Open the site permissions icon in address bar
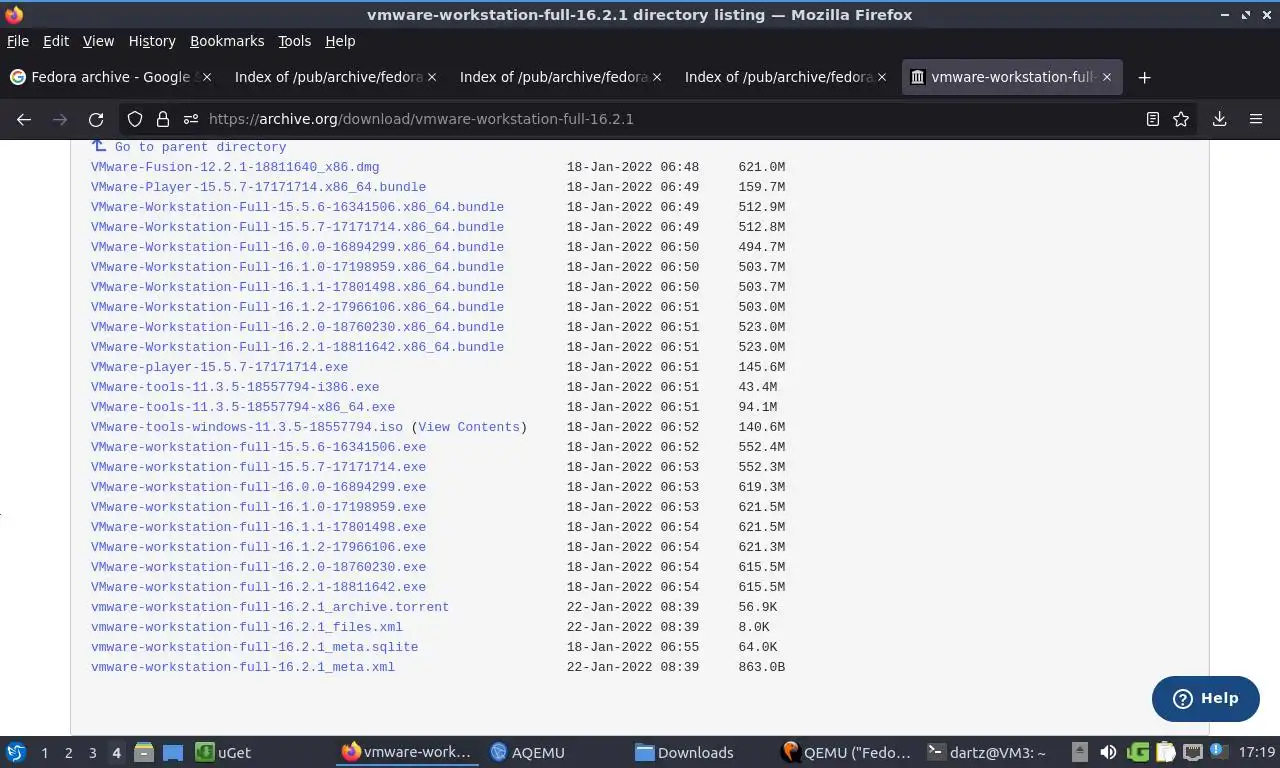The width and height of the screenshot is (1280, 768). coord(190,119)
